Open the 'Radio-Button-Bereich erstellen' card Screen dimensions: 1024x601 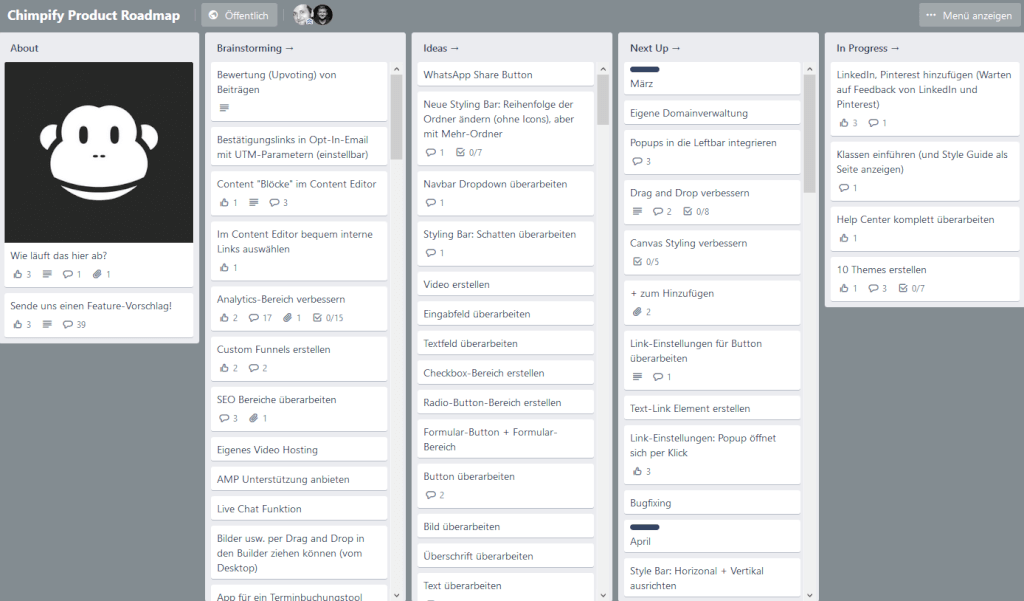(505, 402)
